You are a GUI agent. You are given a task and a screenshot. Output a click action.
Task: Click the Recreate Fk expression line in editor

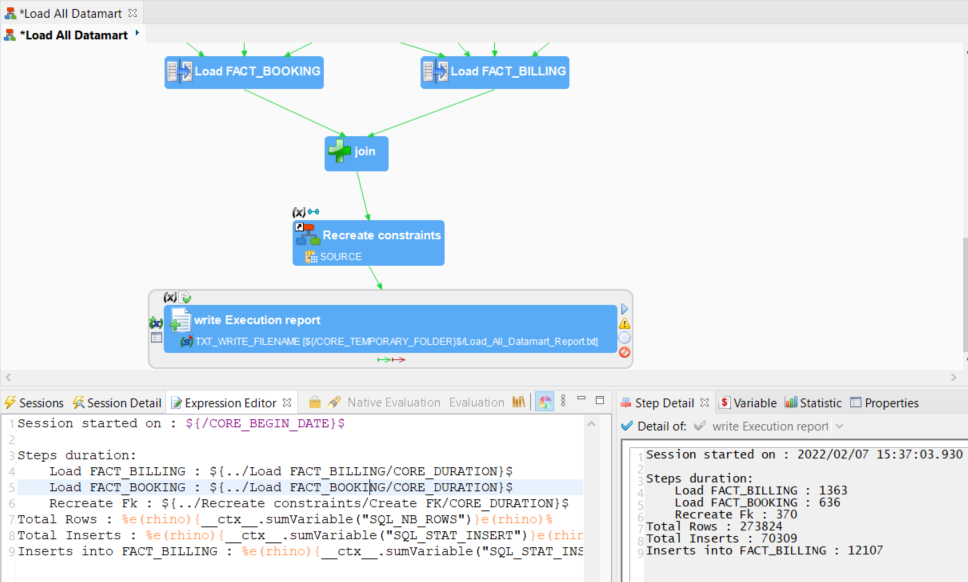309,504
